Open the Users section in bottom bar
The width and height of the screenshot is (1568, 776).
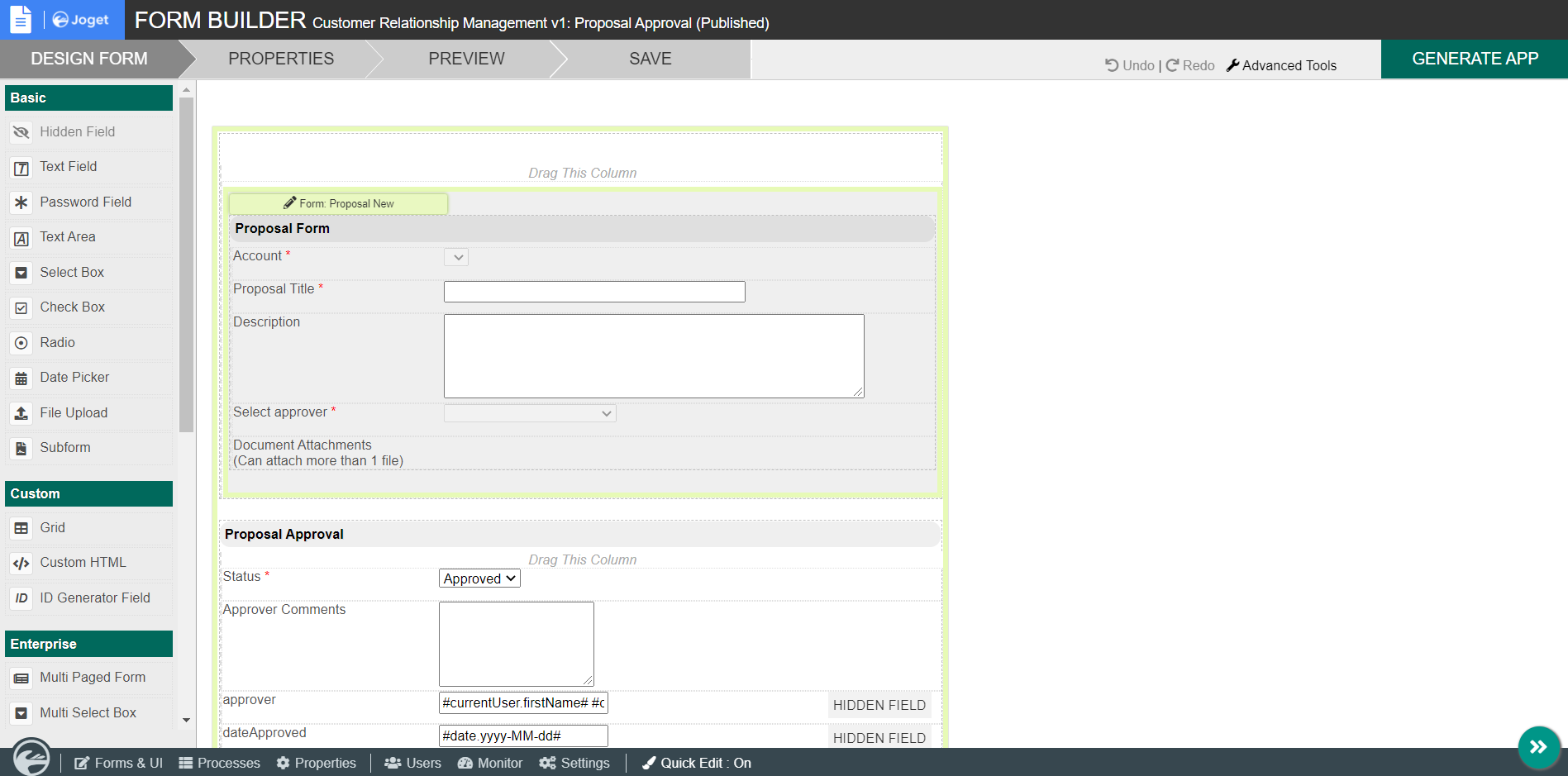[x=412, y=762]
